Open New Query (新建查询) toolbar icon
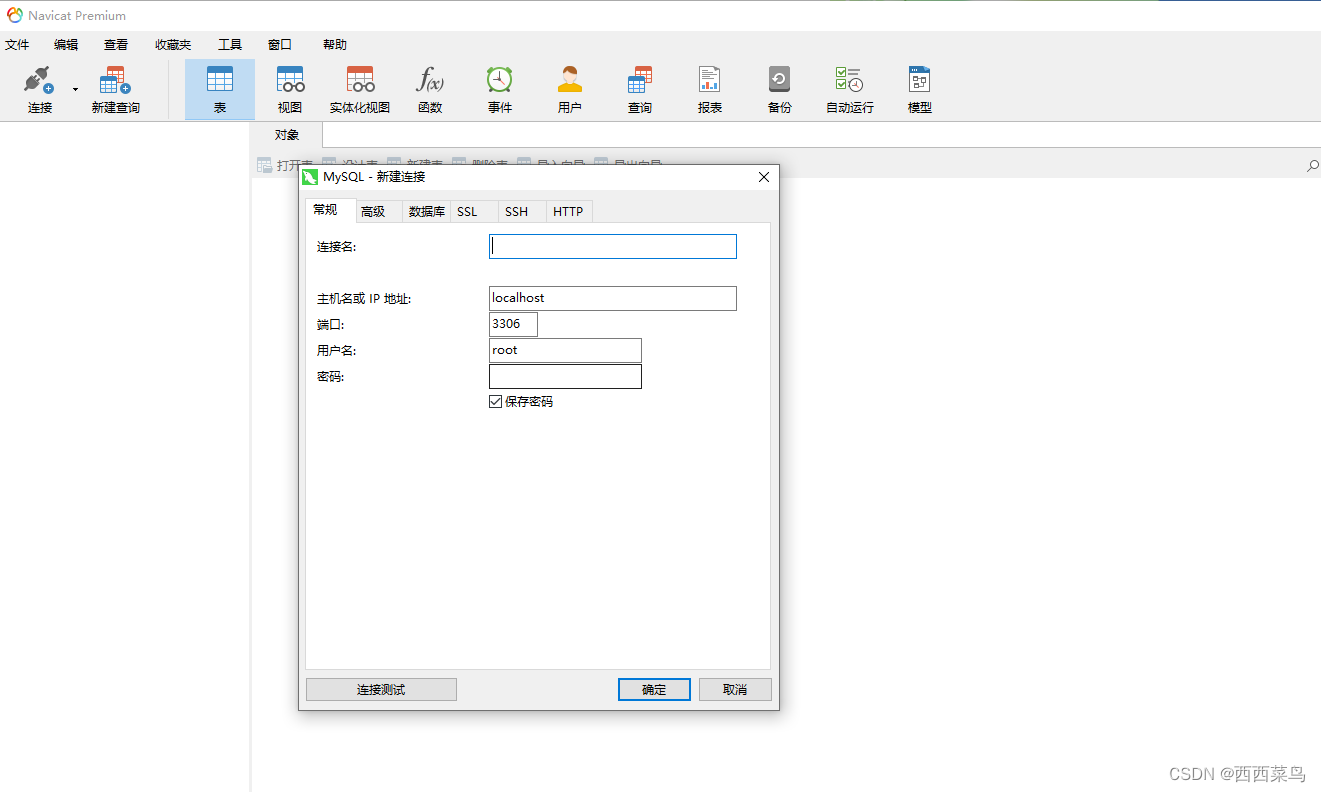 click(115, 80)
